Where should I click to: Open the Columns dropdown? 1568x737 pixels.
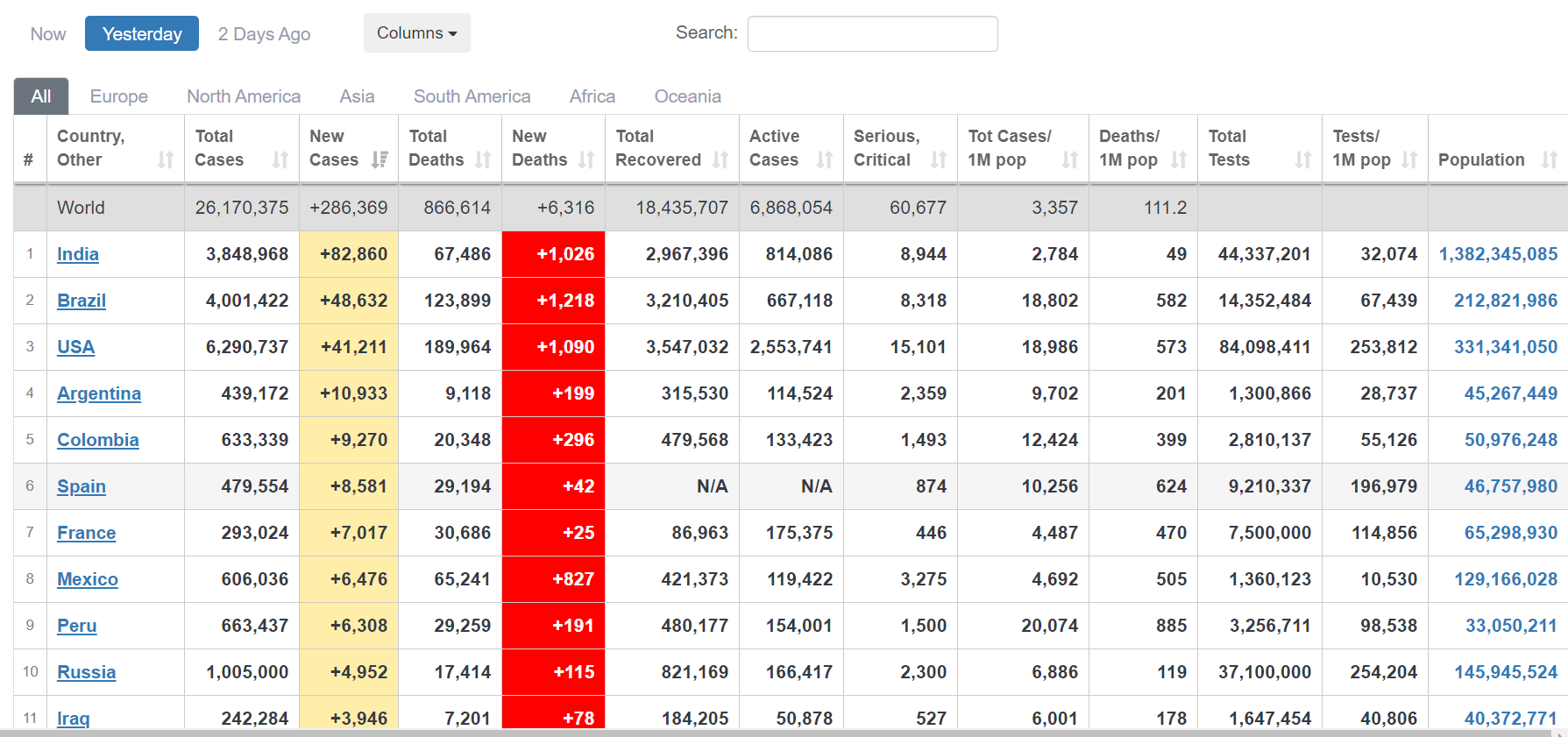click(417, 33)
